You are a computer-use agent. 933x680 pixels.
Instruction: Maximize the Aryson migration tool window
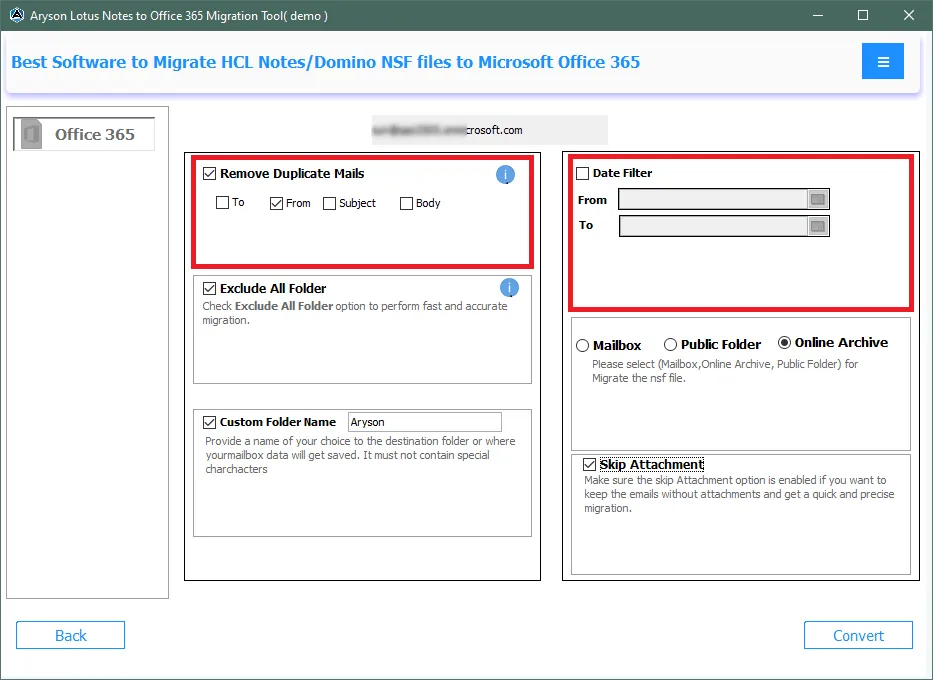[863, 15]
